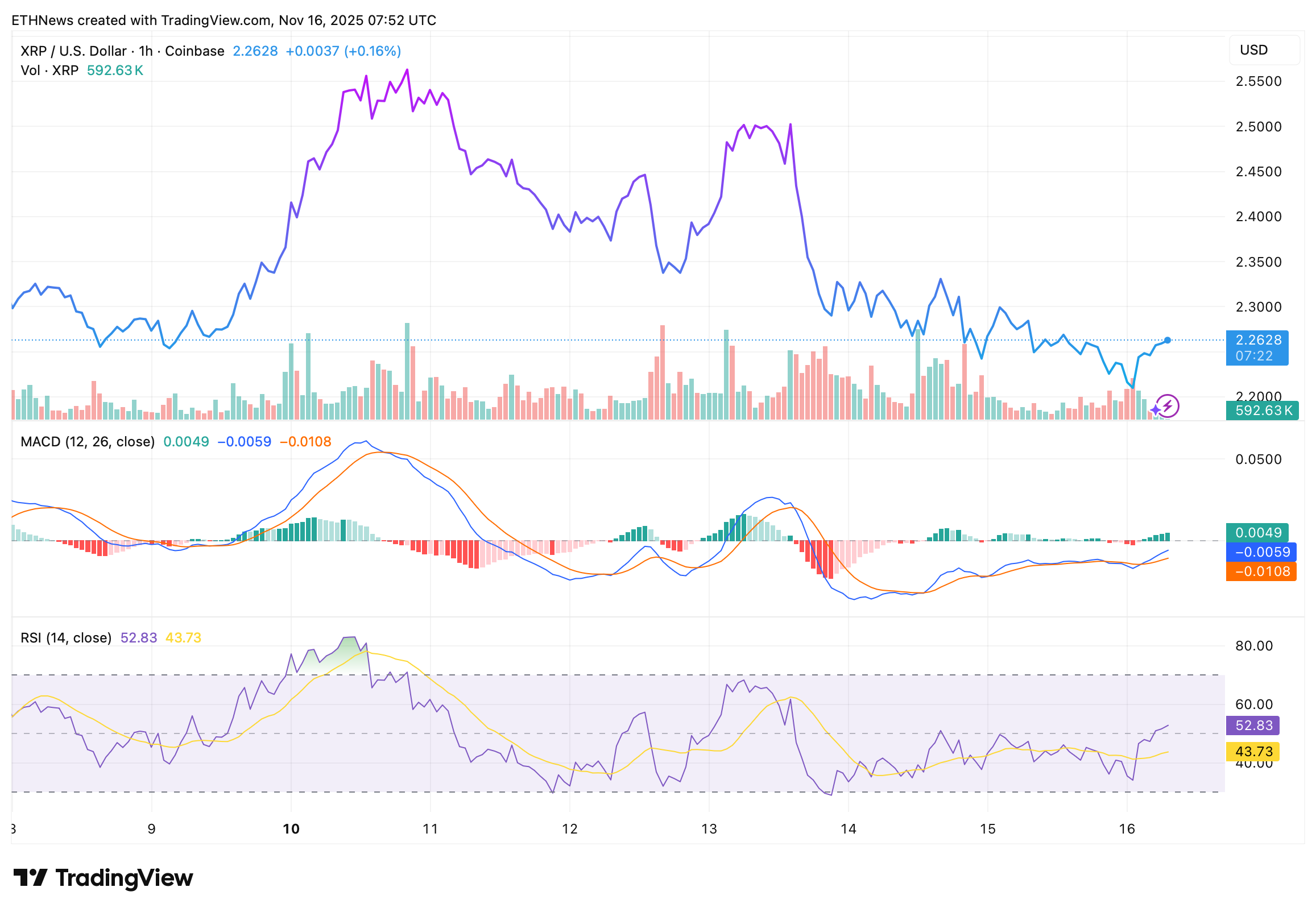
Task: Click the blue -0.0059 MACD label
Action: tap(1261, 552)
